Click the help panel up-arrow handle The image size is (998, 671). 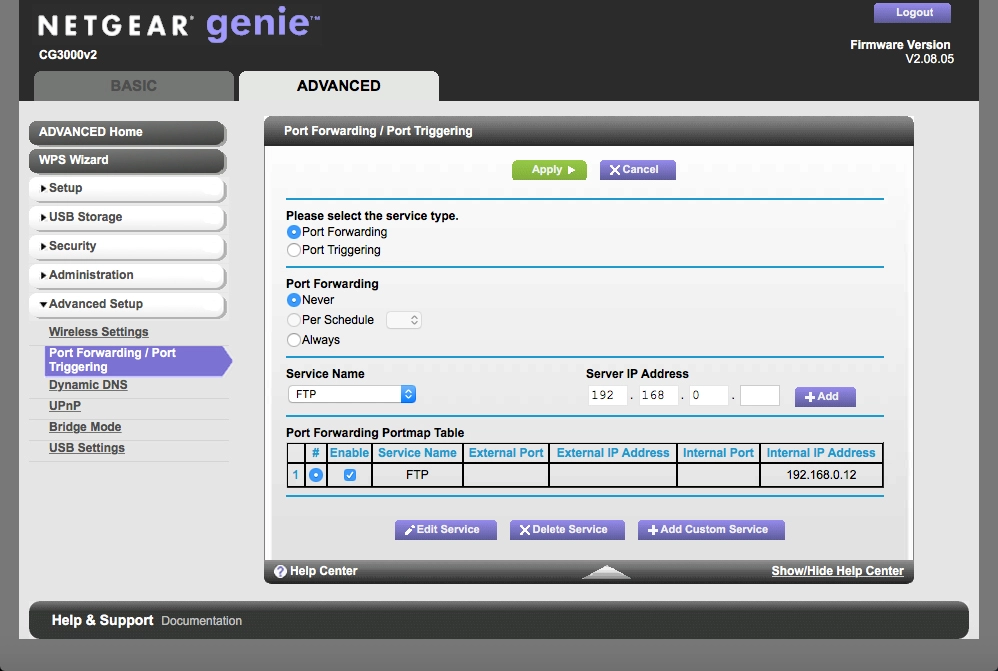(606, 572)
